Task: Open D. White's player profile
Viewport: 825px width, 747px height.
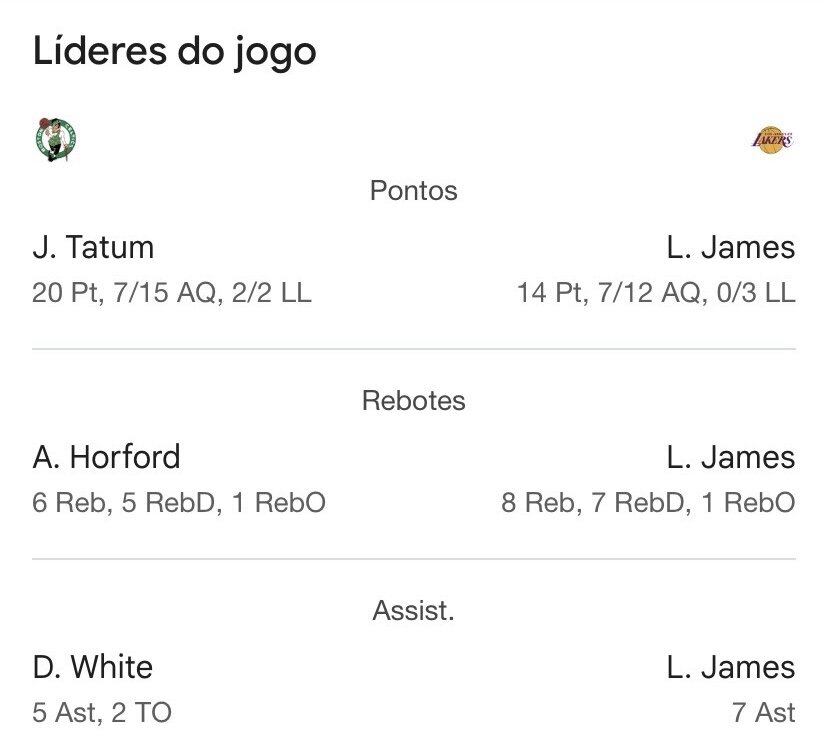Action: pyautogui.click(x=92, y=667)
